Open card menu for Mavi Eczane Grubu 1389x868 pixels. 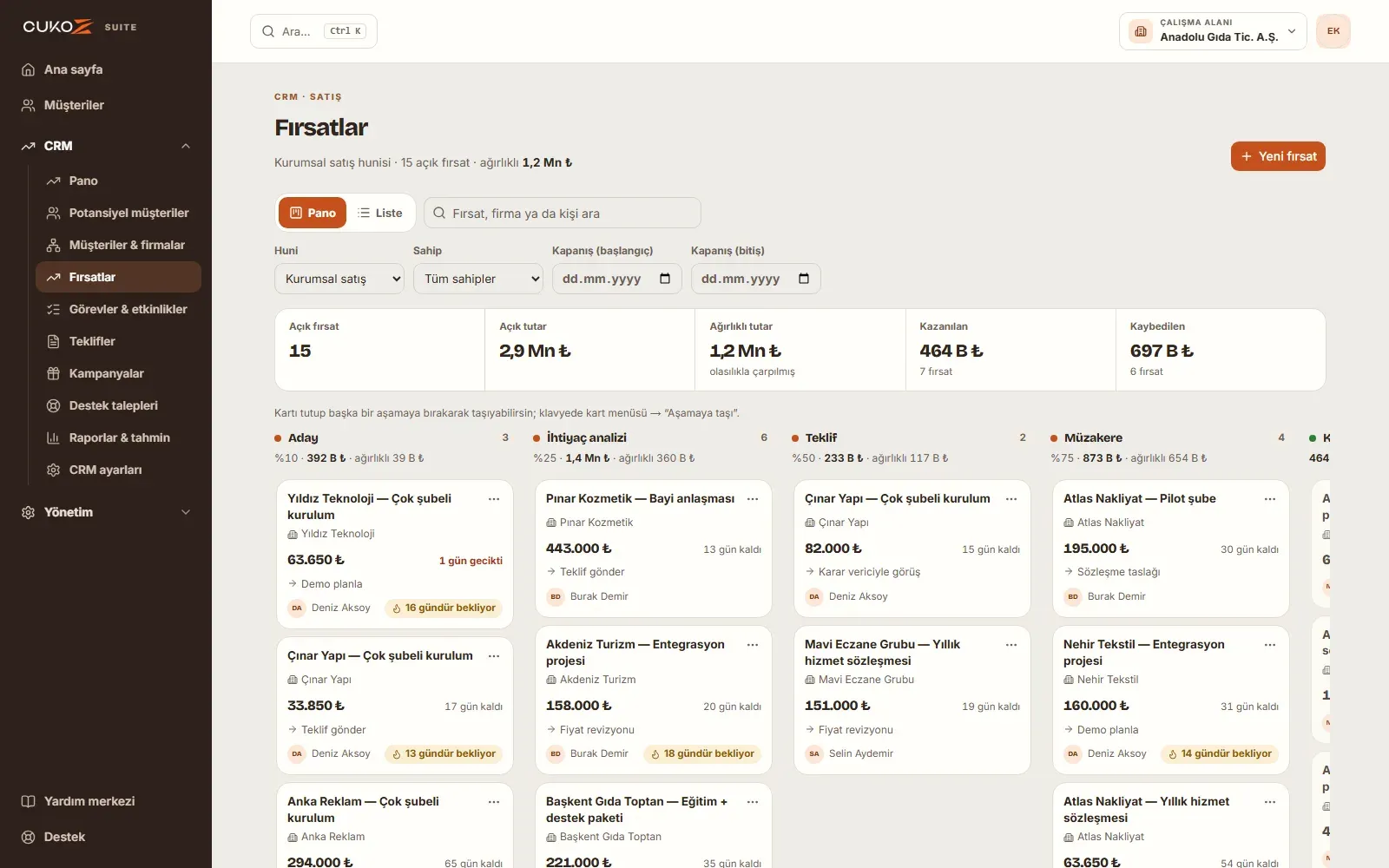1011,645
